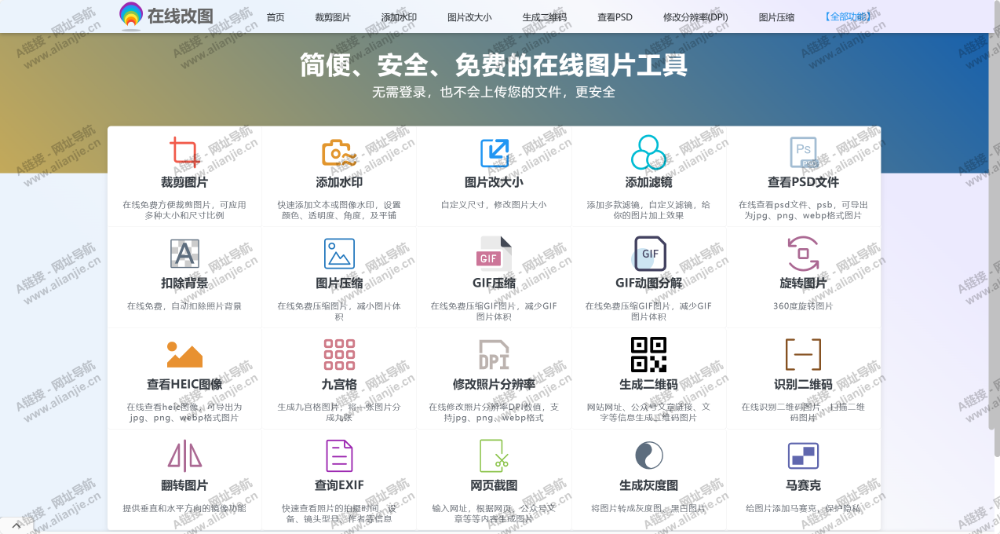Open the 识别二维码 card title

tap(804, 385)
